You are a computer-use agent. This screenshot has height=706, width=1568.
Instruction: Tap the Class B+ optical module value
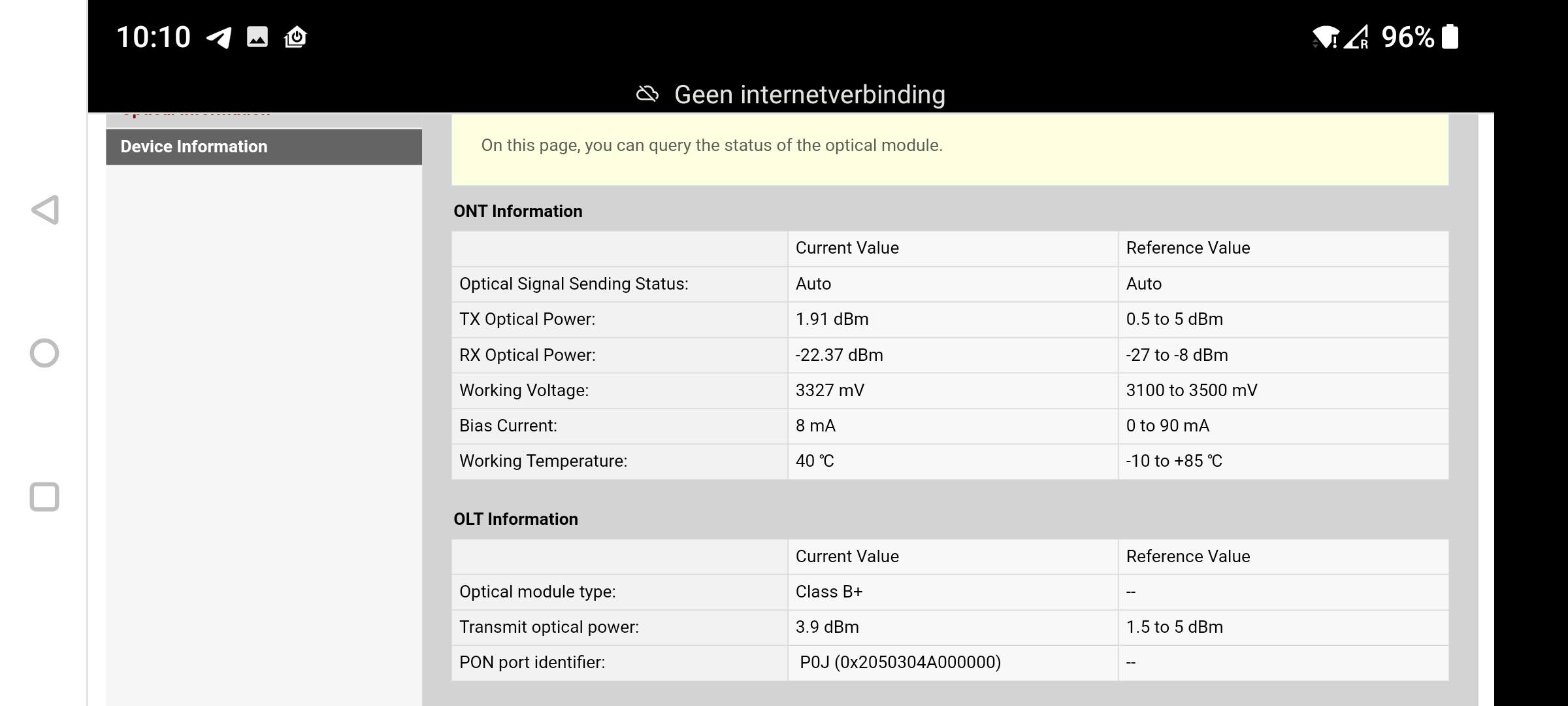(x=828, y=592)
